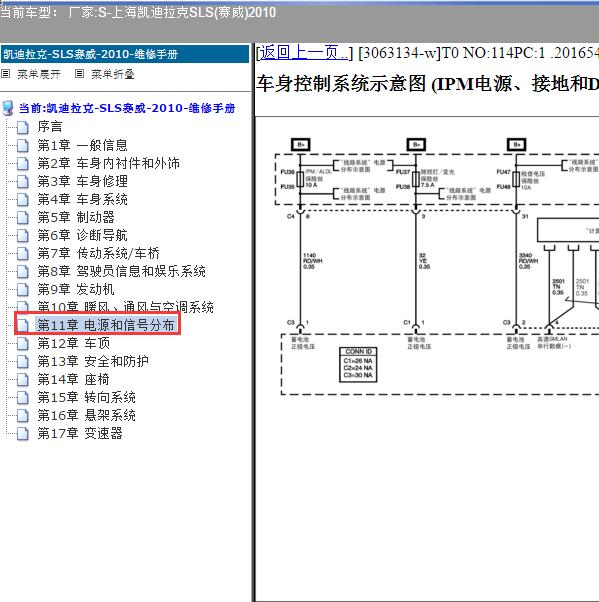
Task: Open 第1章 一般信息
Action: 82,145
